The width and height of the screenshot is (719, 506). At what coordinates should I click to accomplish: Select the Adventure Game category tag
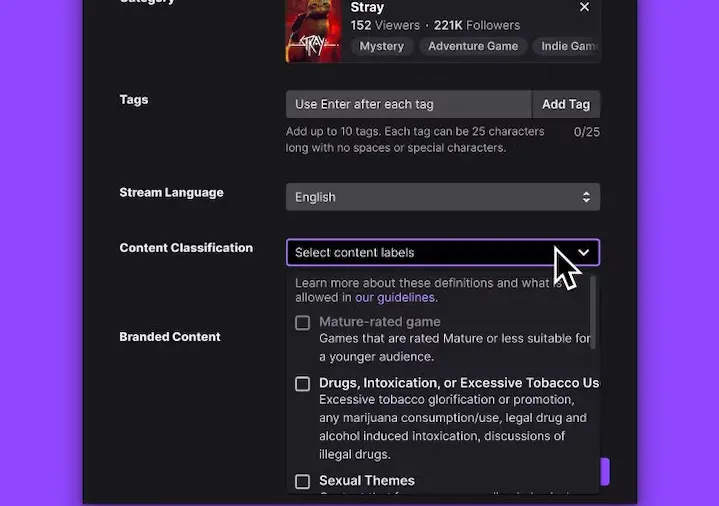click(x=473, y=46)
